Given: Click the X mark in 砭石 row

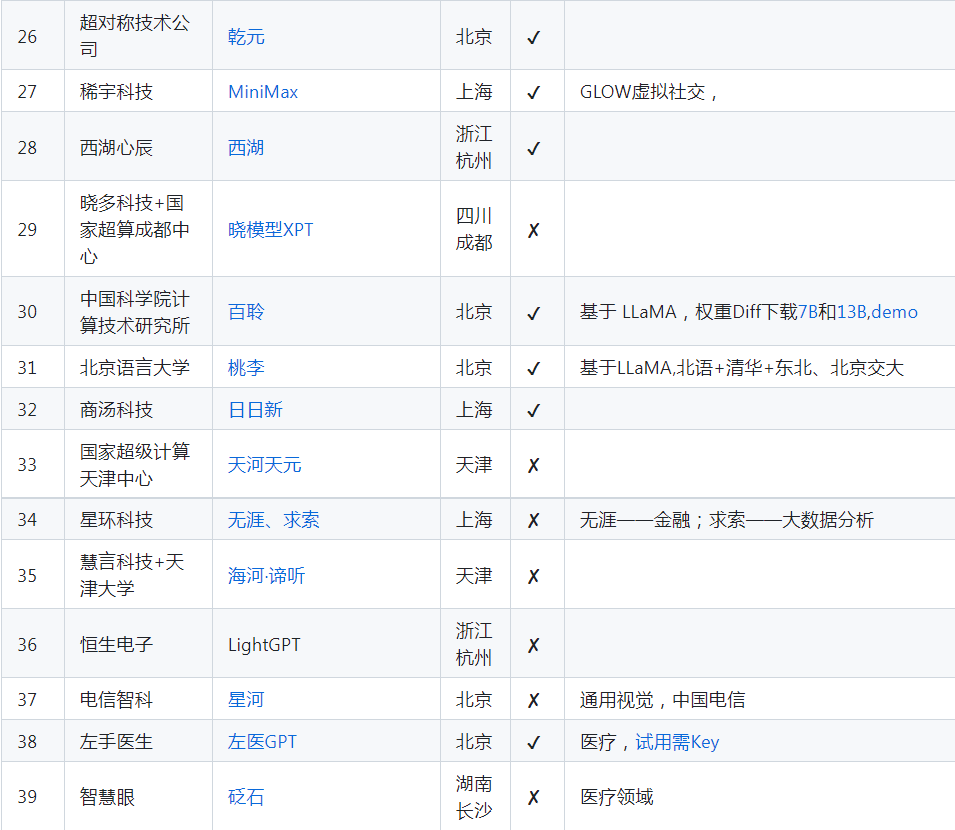Looking at the screenshot, I should coord(534,798).
